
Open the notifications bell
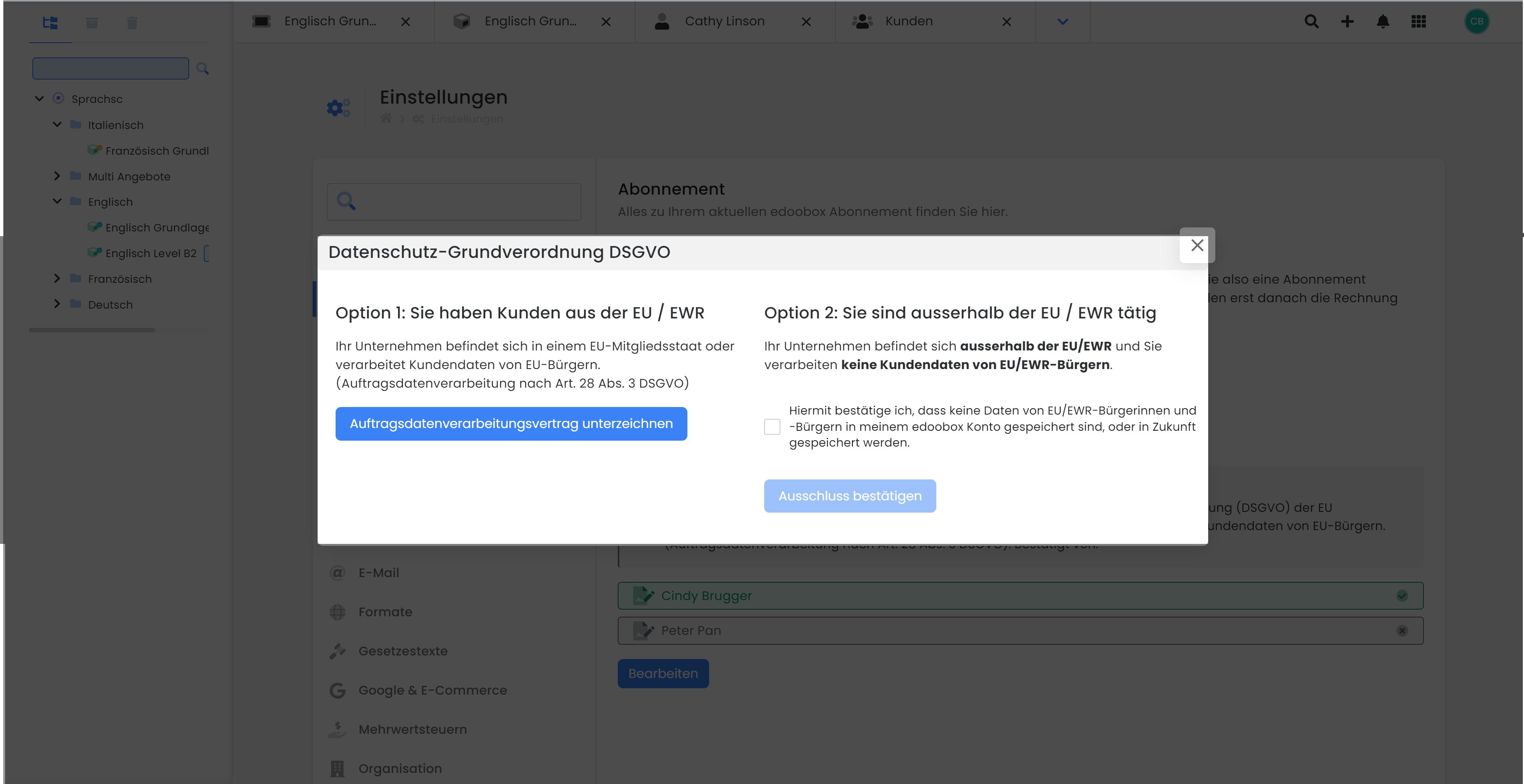1383,21
